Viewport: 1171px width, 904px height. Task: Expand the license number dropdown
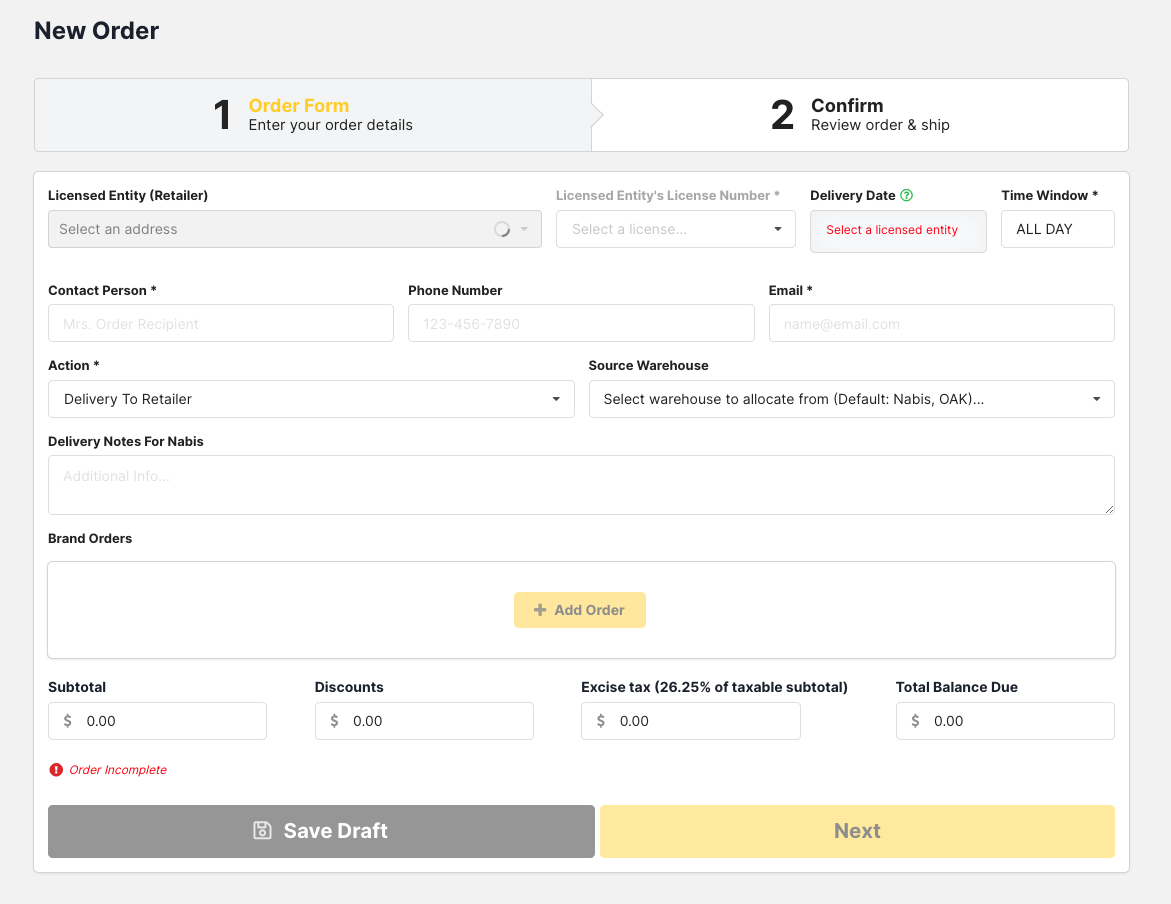(676, 229)
